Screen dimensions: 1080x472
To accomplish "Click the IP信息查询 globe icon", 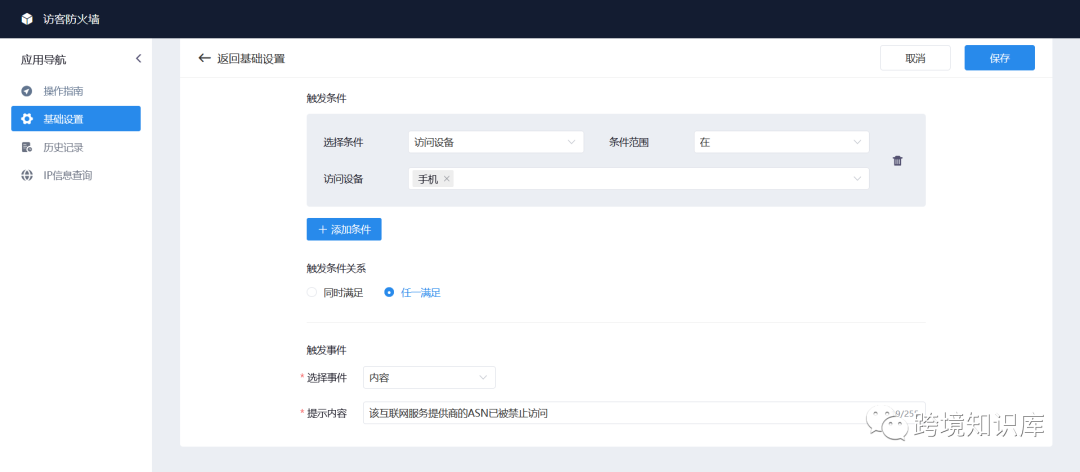I will tap(27, 175).
